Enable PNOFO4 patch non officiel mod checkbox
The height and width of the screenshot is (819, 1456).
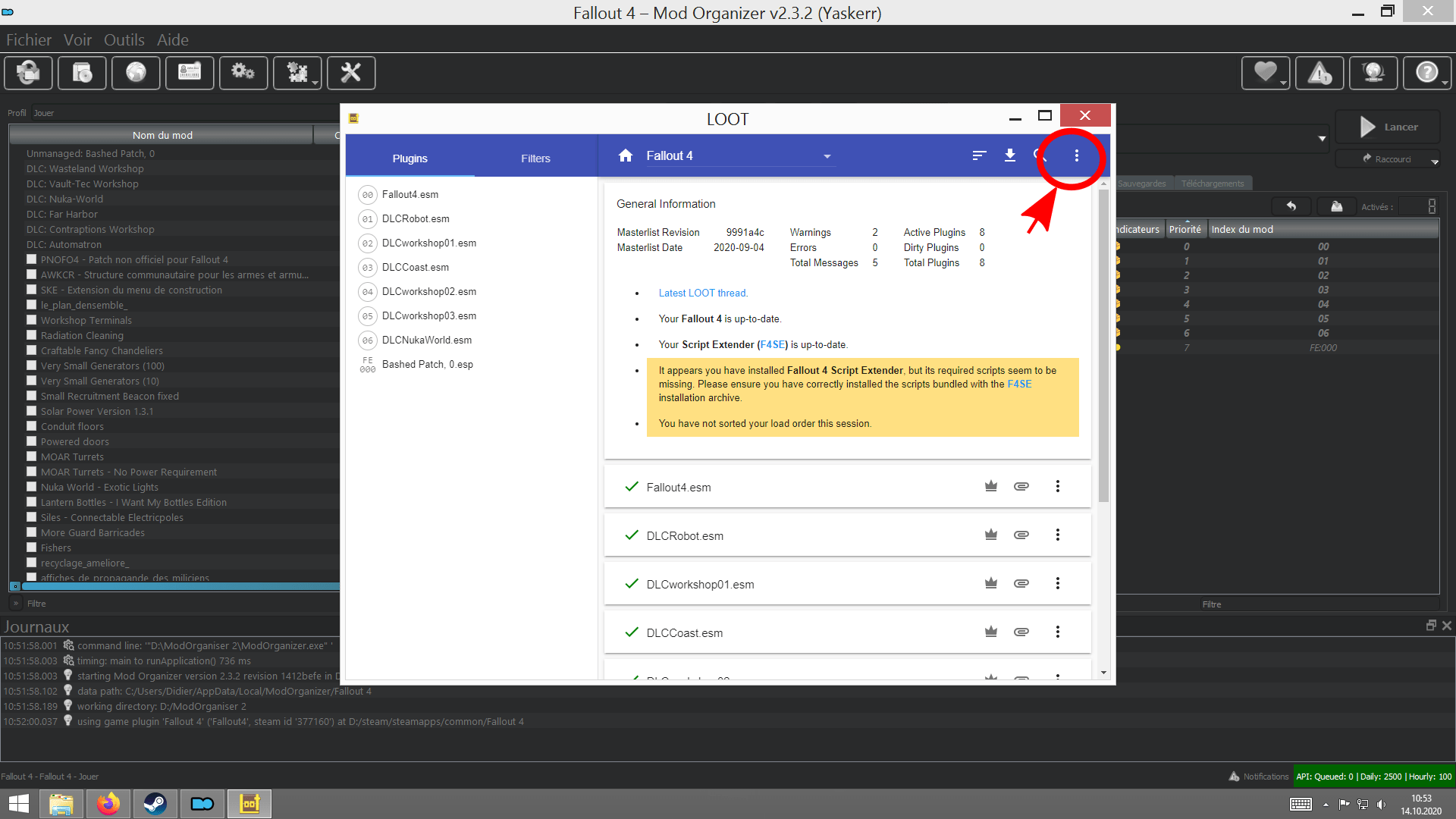tap(32, 259)
